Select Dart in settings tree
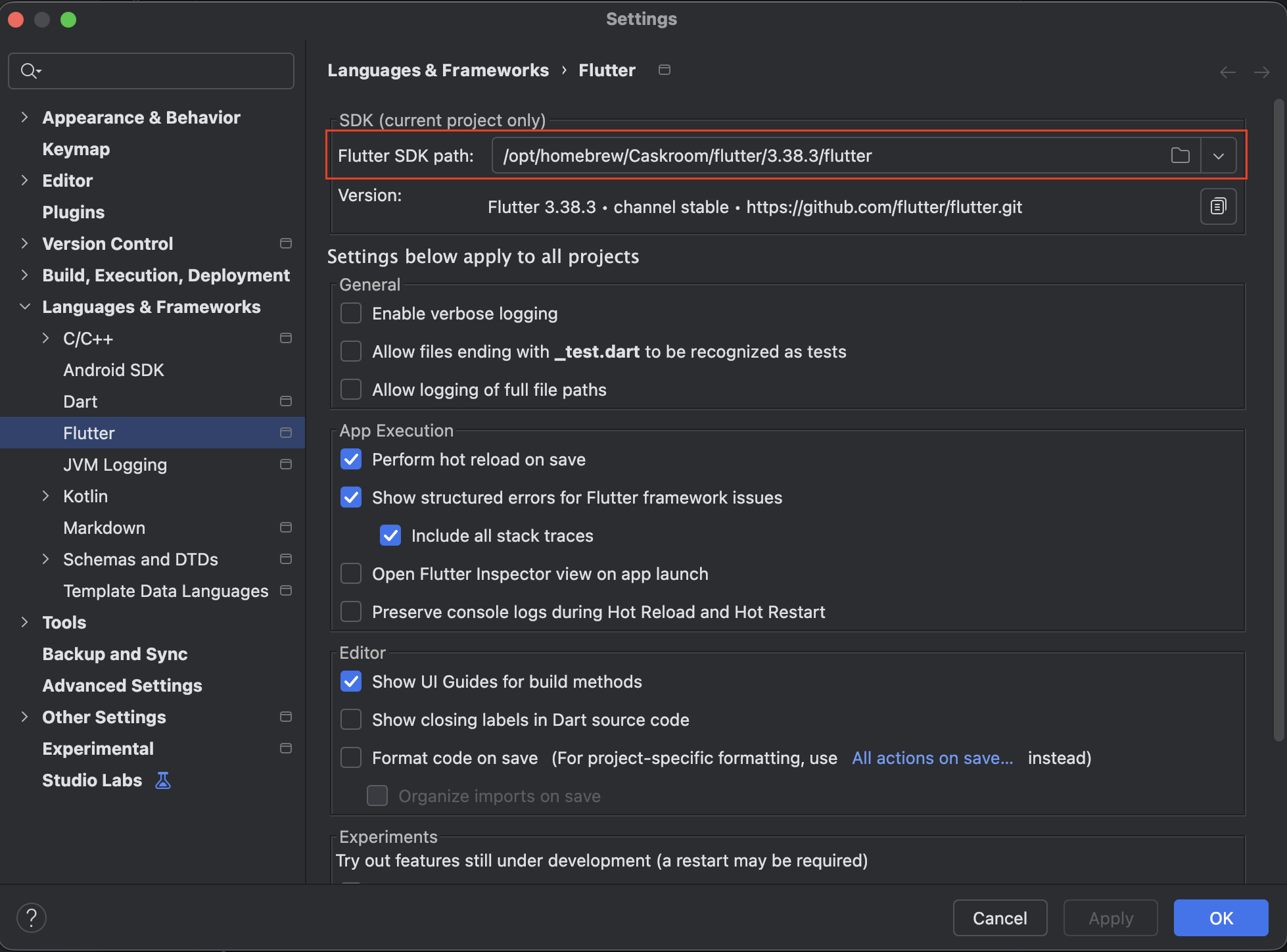Screen dimensions: 1287x952 (x=80, y=402)
